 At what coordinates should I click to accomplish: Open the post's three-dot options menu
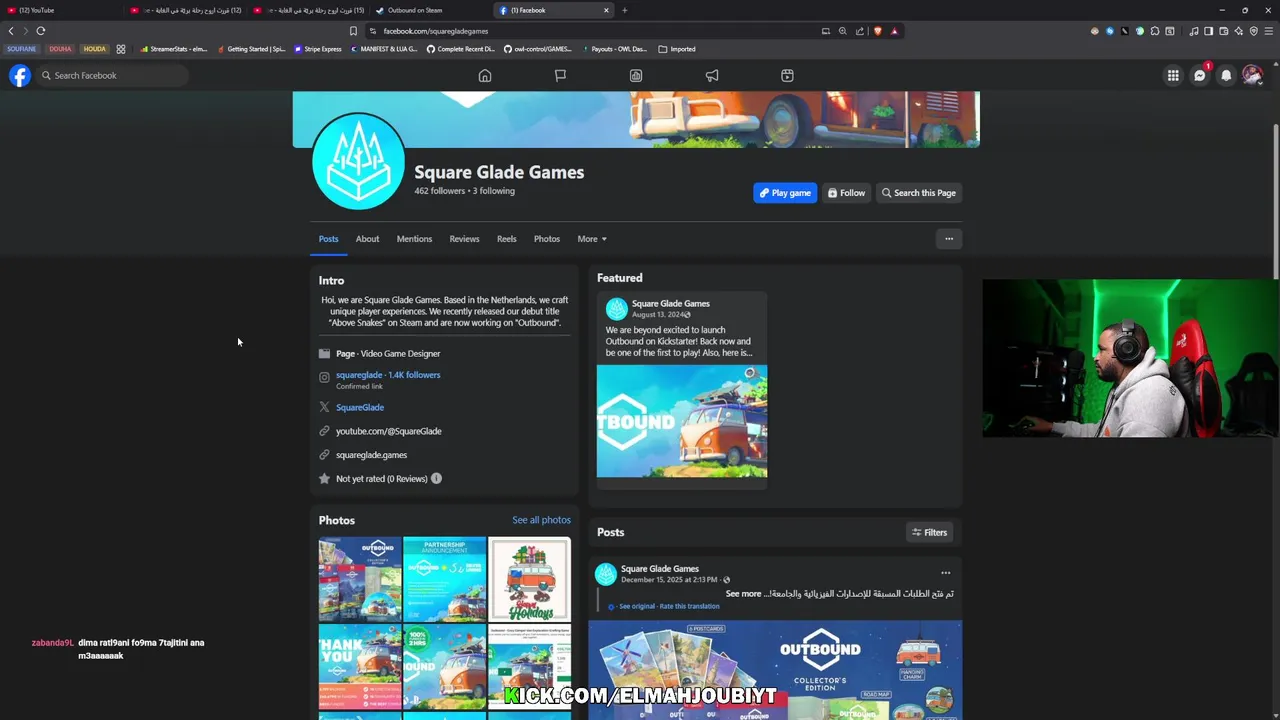point(945,573)
